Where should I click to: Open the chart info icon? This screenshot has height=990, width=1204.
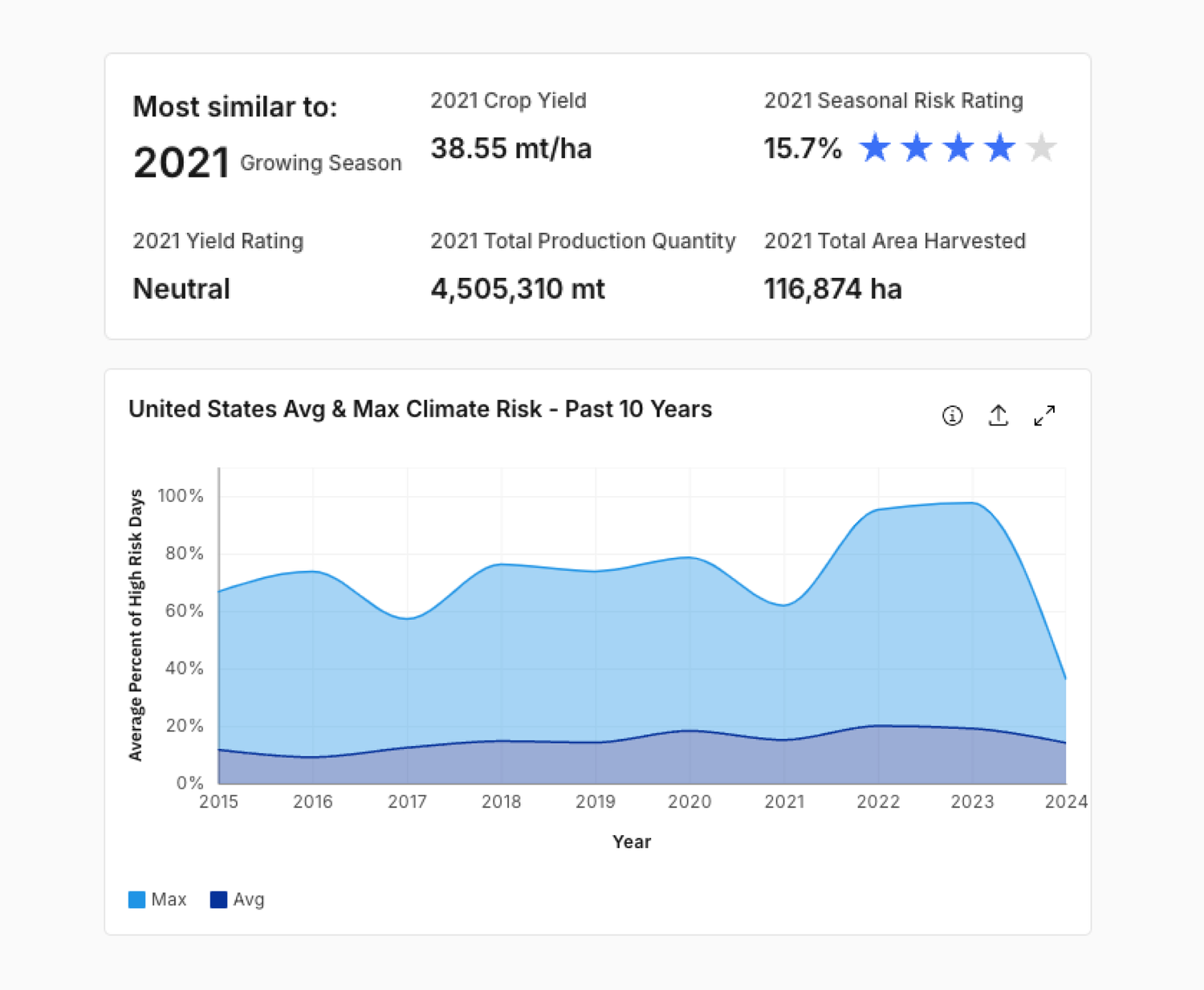952,416
